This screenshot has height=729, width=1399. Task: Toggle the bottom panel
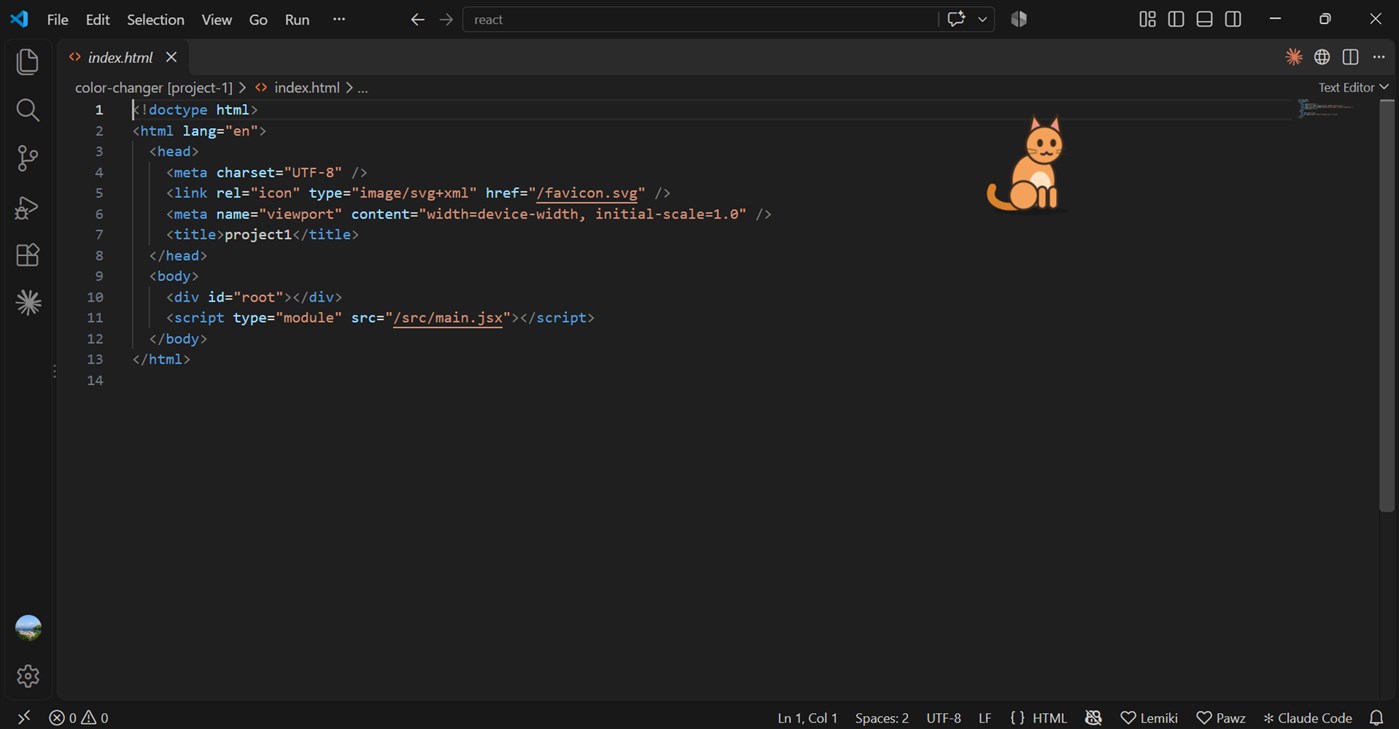tap(1205, 19)
